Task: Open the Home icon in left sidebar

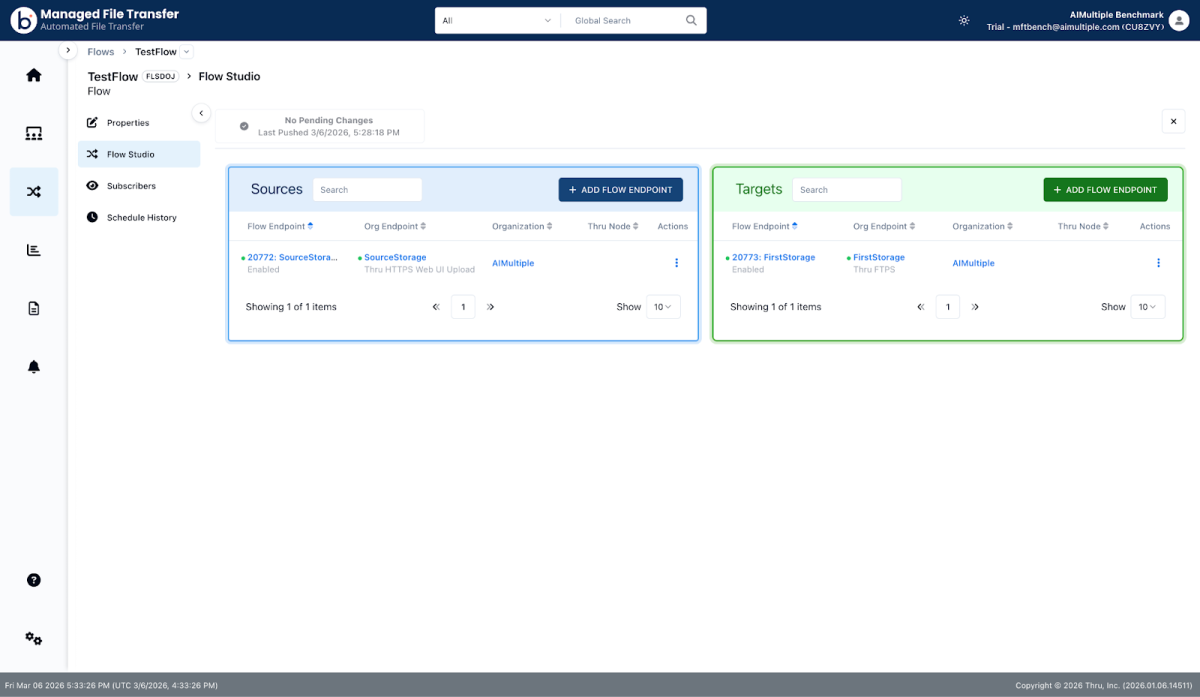Action: tap(34, 75)
